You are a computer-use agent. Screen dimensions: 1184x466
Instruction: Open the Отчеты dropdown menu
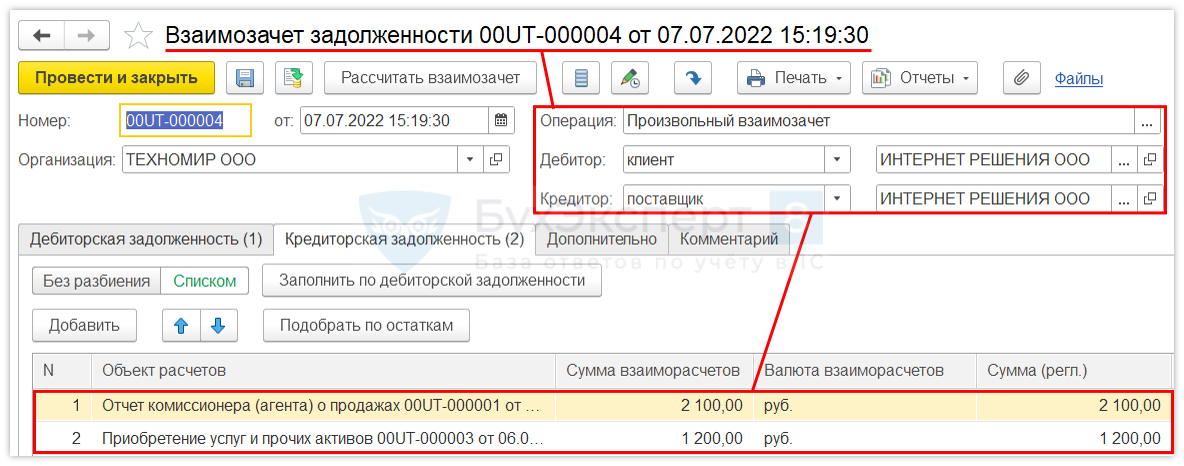point(920,78)
